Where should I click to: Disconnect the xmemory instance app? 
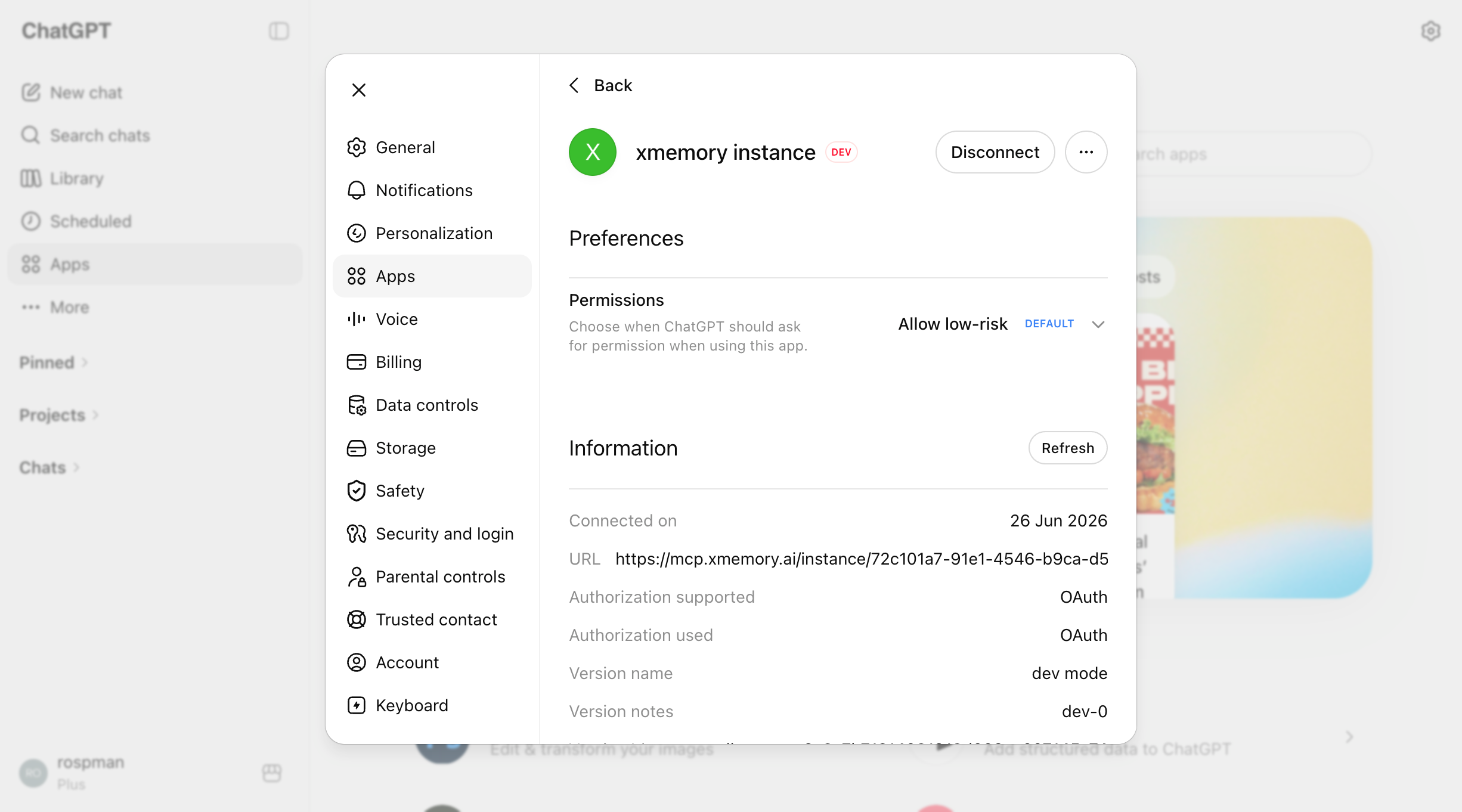coord(995,152)
